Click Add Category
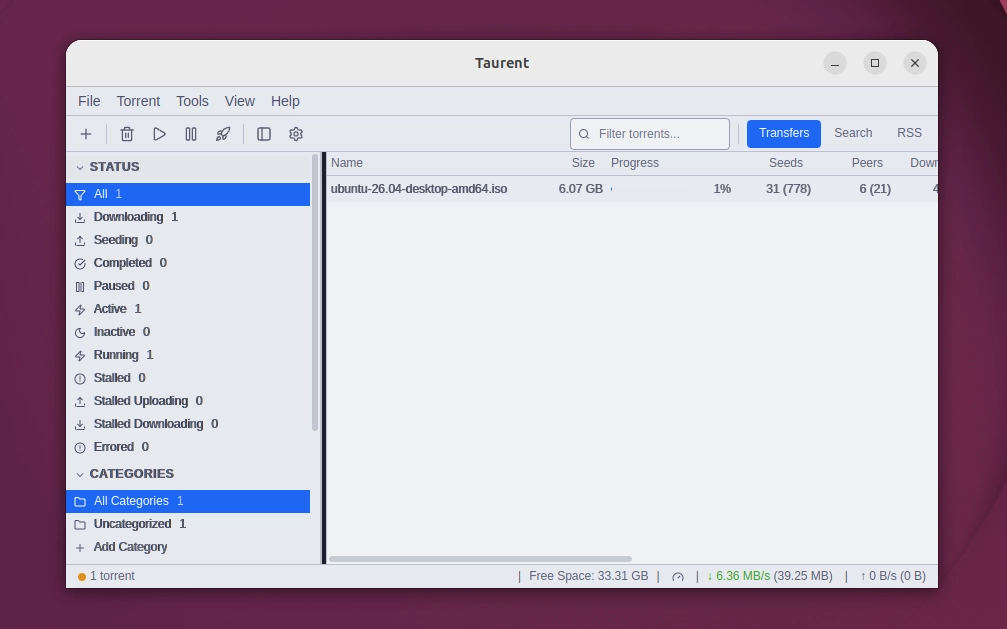The image size is (1007, 629). pyautogui.click(x=188, y=547)
